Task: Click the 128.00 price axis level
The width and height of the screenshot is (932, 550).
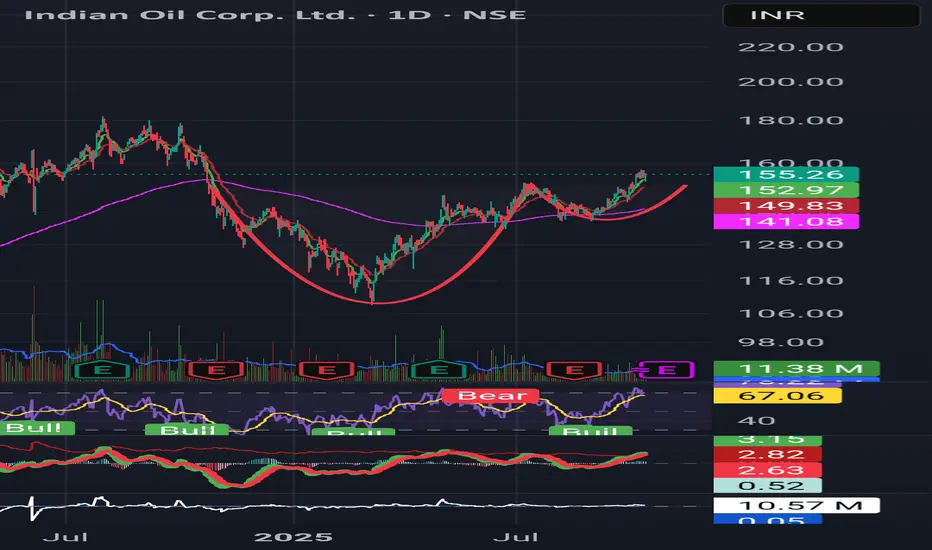Action: (x=791, y=245)
